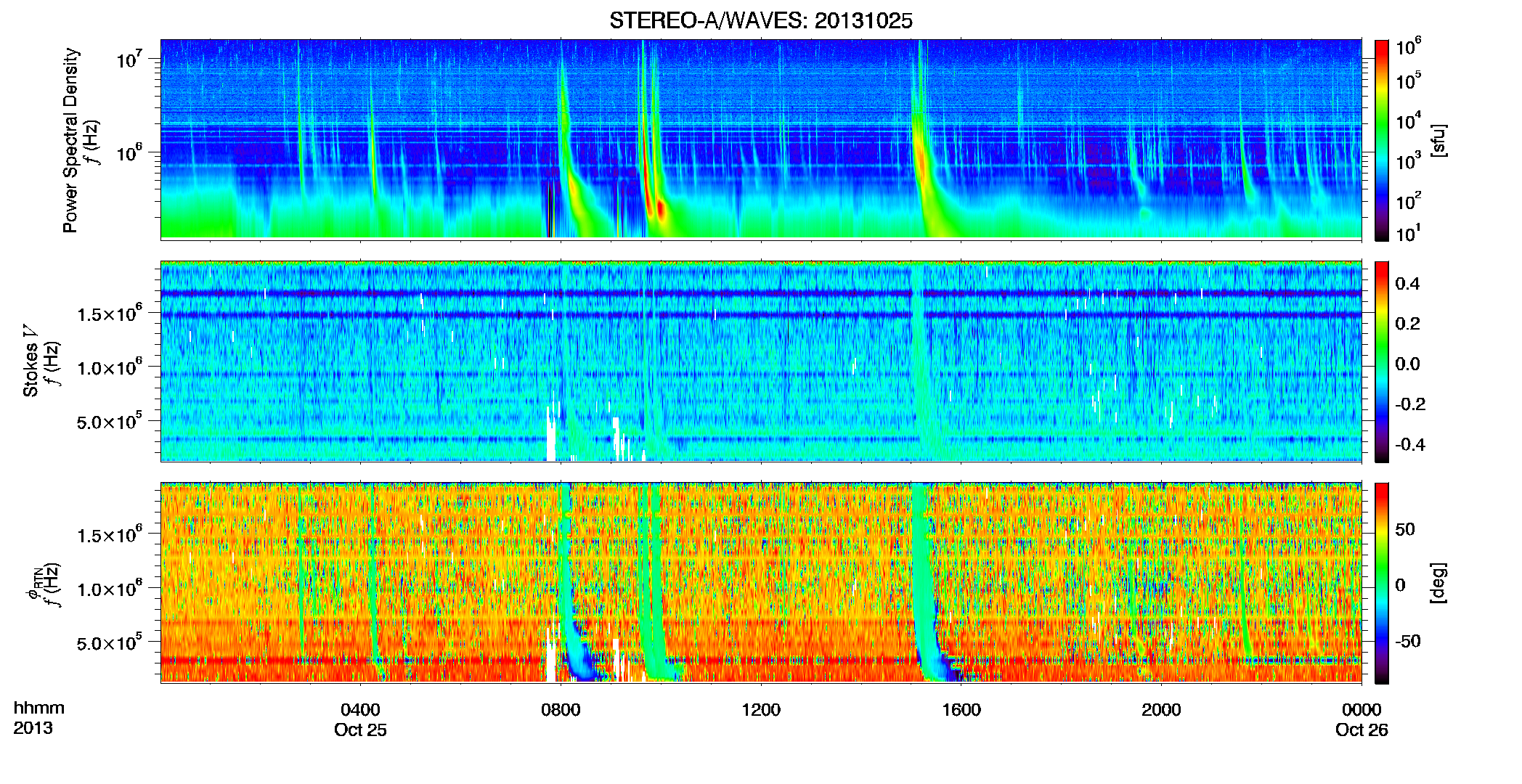1522x784 pixels.
Task: Click the top panel color bar
Action: [x=1381, y=140]
